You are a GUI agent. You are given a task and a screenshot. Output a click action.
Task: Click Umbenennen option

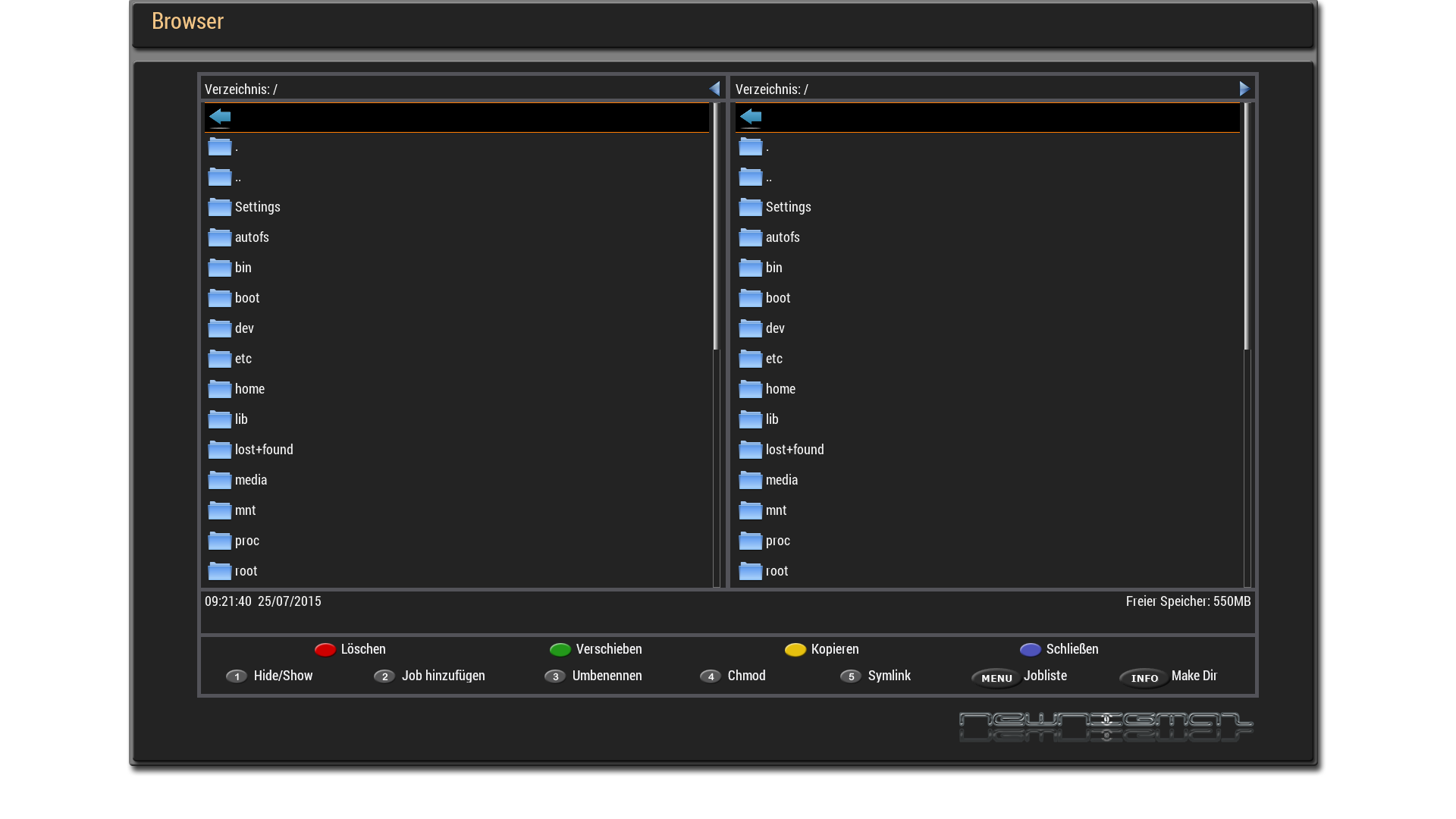[607, 676]
